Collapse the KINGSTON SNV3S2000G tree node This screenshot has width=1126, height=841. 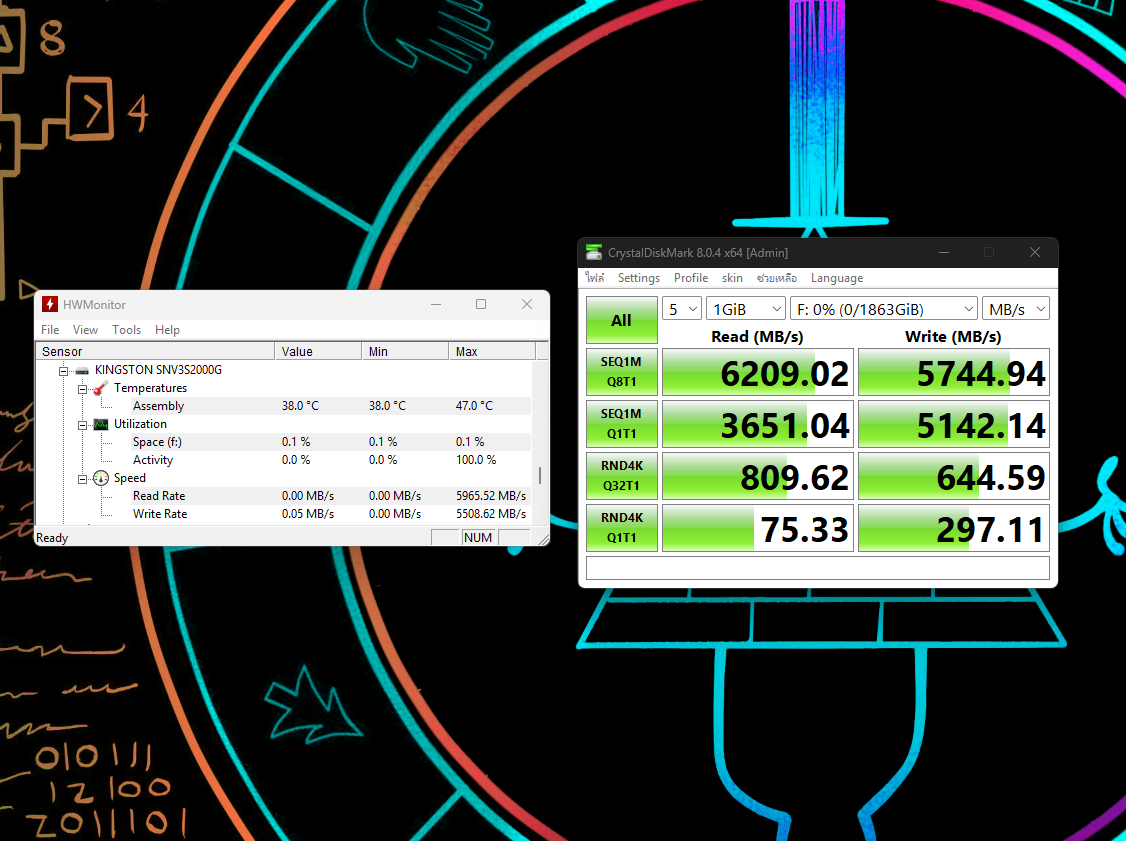pyautogui.click(x=63, y=371)
